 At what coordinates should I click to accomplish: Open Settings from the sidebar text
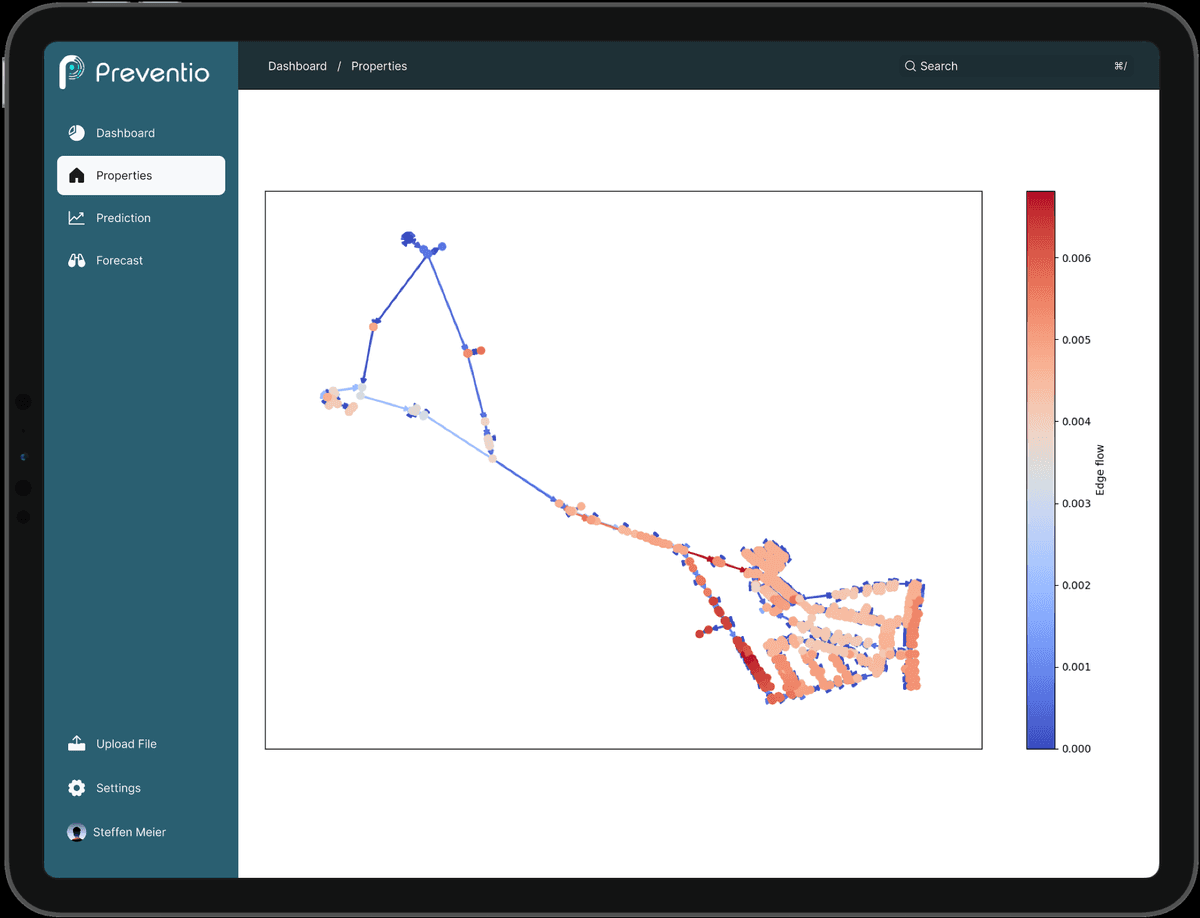pos(118,788)
